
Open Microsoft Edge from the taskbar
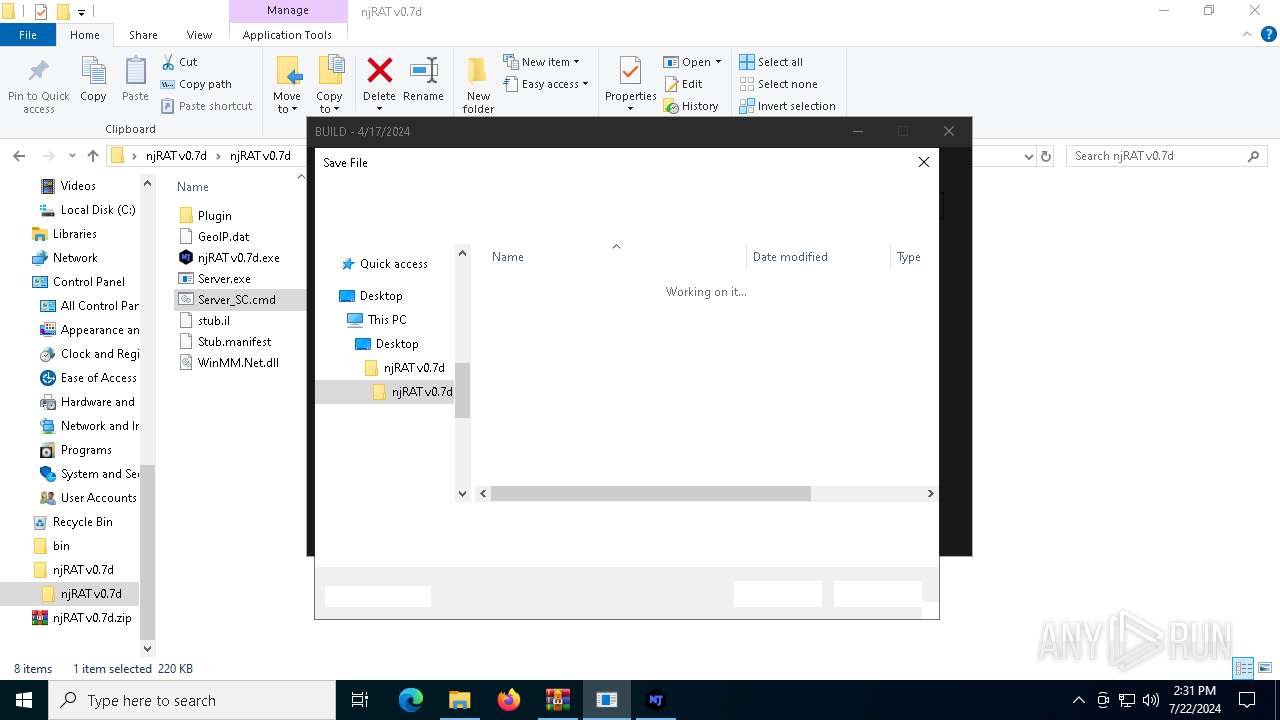[x=411, y=700]
